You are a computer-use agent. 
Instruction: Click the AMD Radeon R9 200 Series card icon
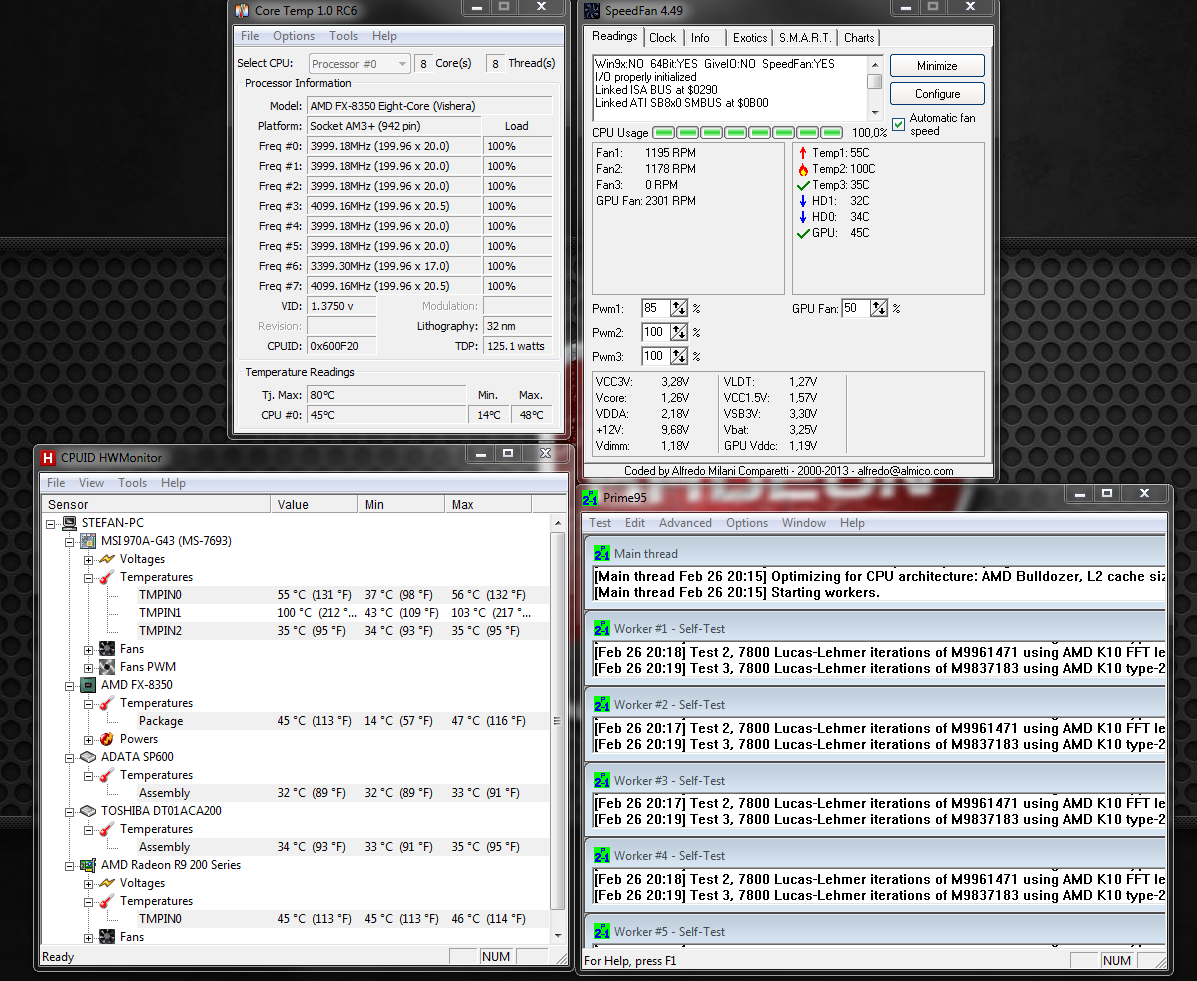tap(89, 865)
